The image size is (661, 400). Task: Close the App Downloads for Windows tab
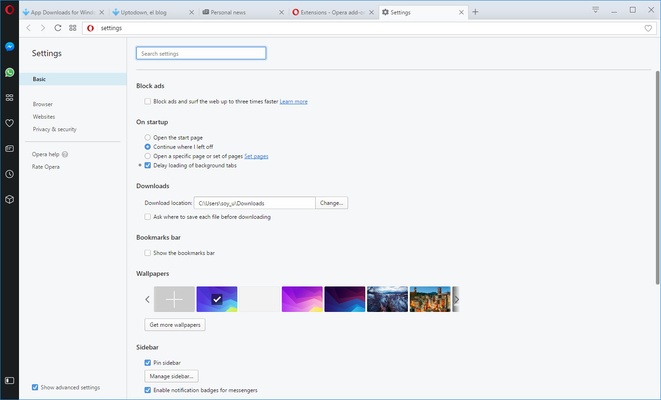point(102,12)
